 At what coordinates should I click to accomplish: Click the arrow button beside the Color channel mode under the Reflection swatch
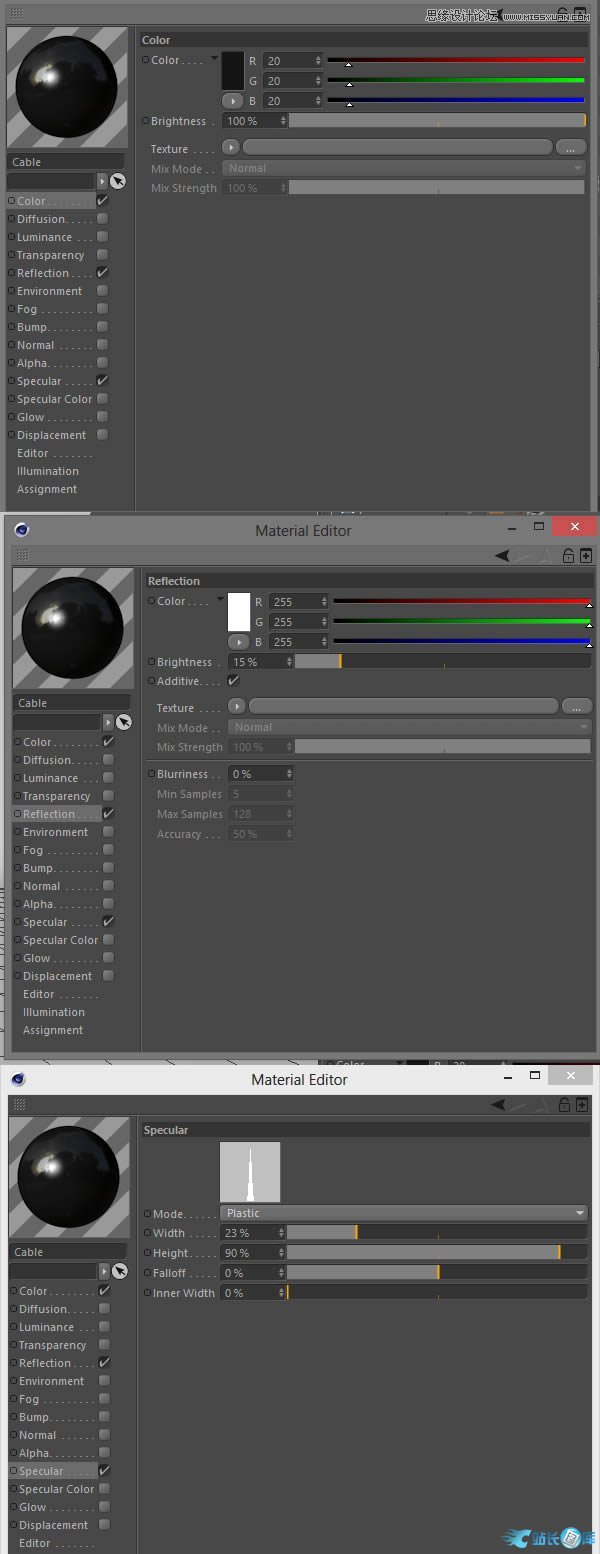(x=238, y=642)
